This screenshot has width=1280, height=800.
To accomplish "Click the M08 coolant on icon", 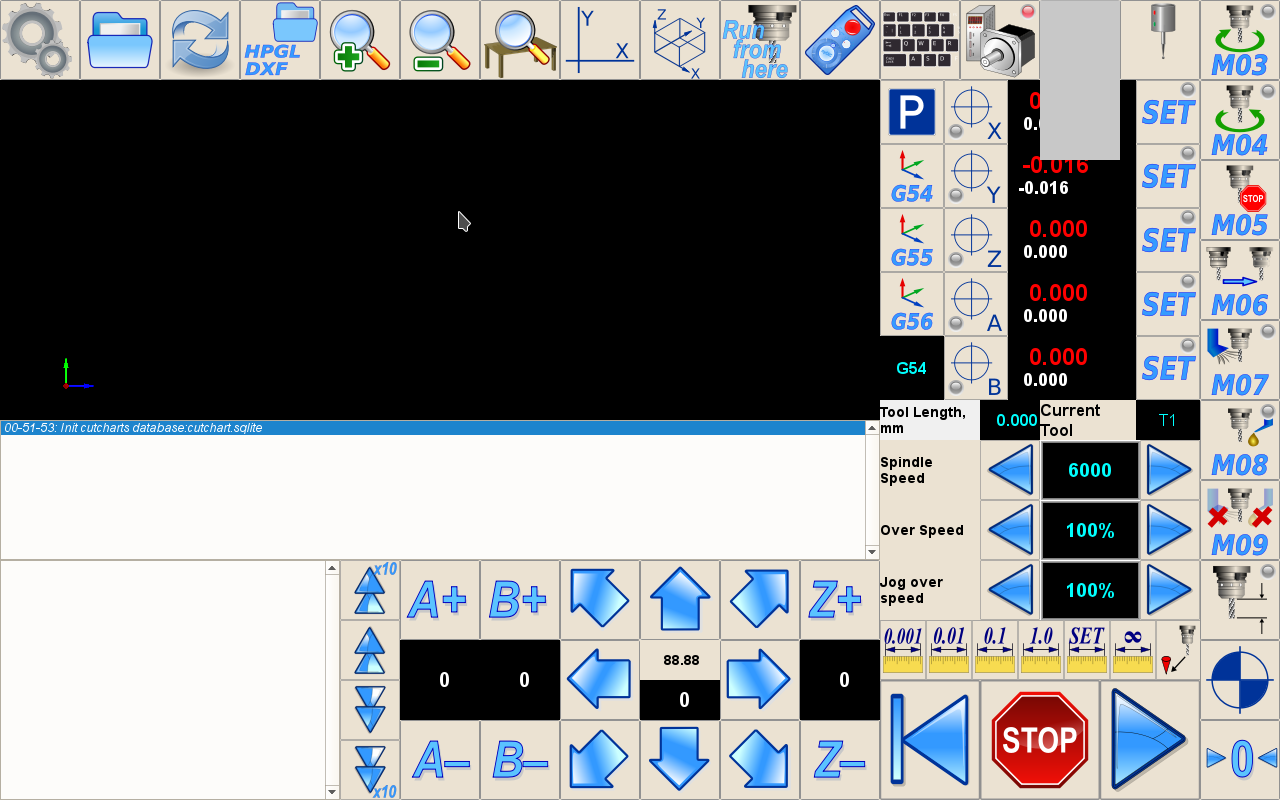I will coord(1239,440).
